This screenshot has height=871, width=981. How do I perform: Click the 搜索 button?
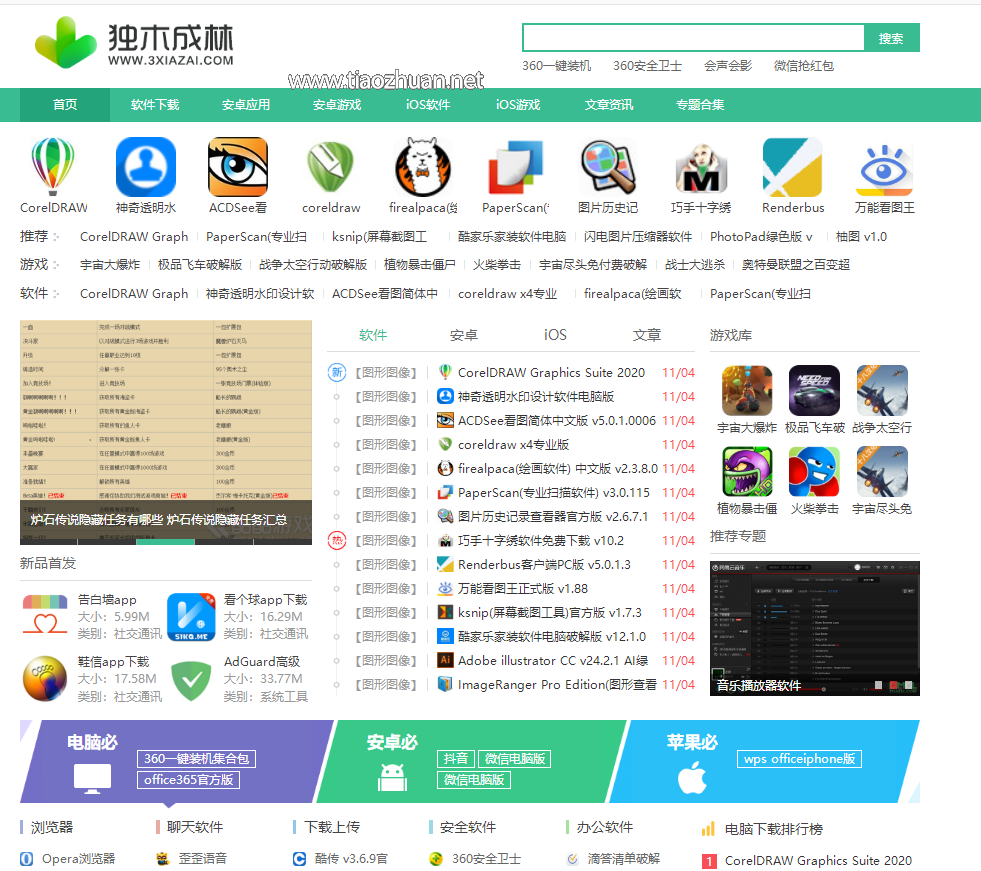891,38
